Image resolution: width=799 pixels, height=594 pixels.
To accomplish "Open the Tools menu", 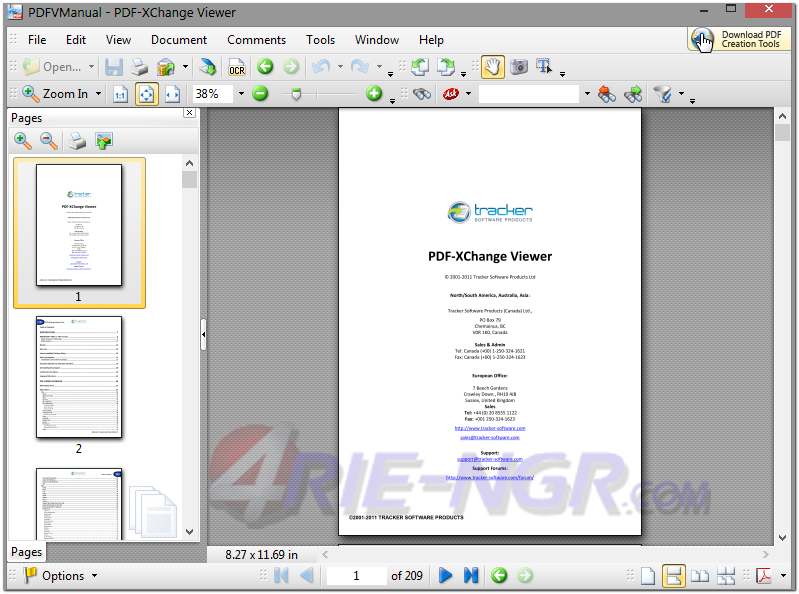I will coord(321,40).
